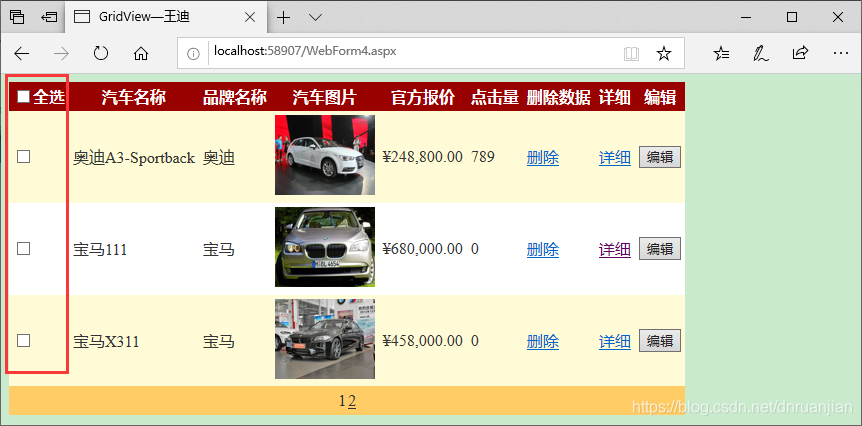Click 编辑 button for 奥迪A3-Sportback
Image resolution: width=862 pixels, height=426 pixels.
click(x=660, y=157)
